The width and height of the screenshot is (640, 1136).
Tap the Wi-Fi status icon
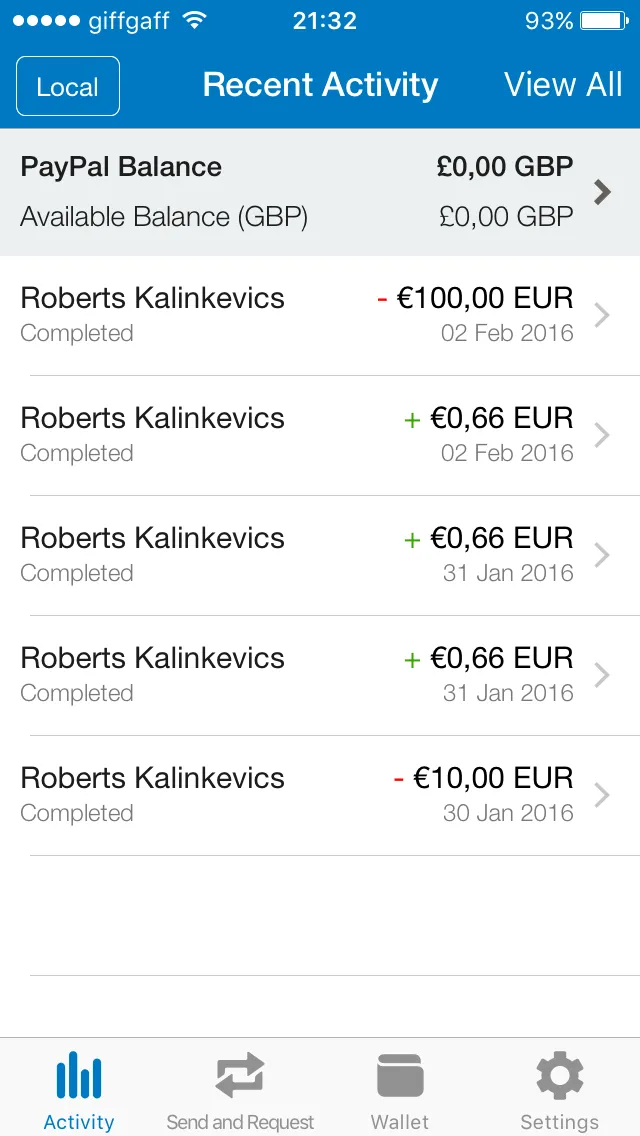tap(194, 20)
